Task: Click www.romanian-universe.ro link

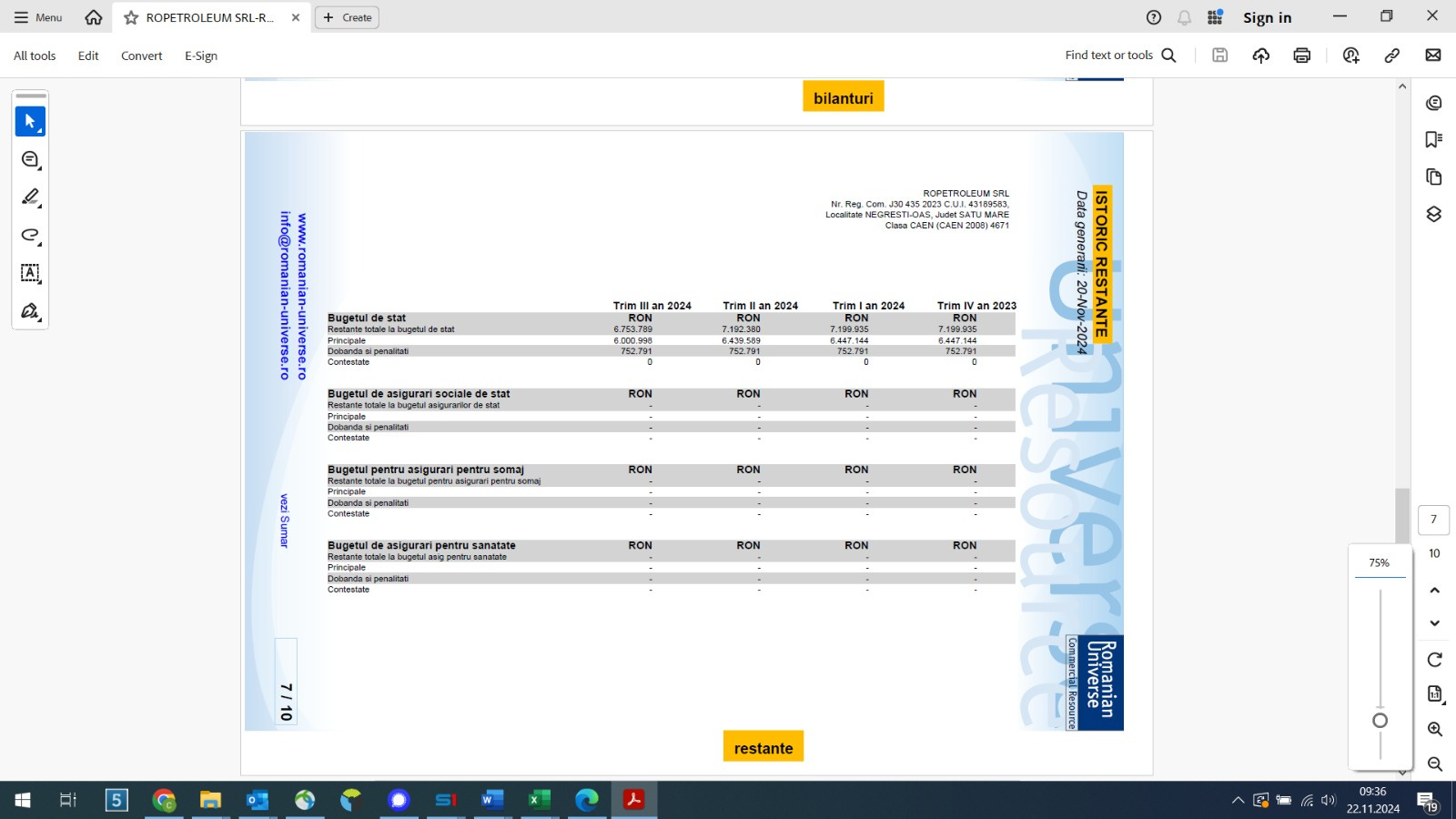Action: [x=302, y=297]
